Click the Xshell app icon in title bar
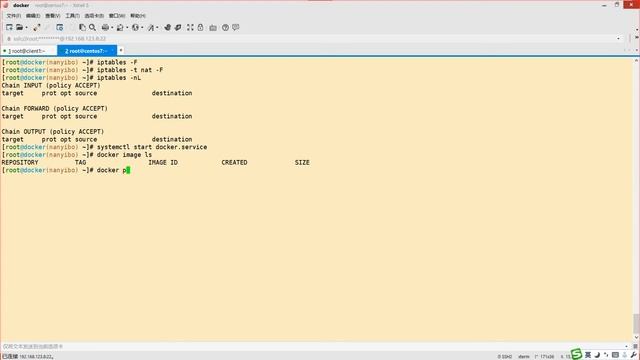Image resolution: width=640 pixels, height=360 pixels. 5,5
